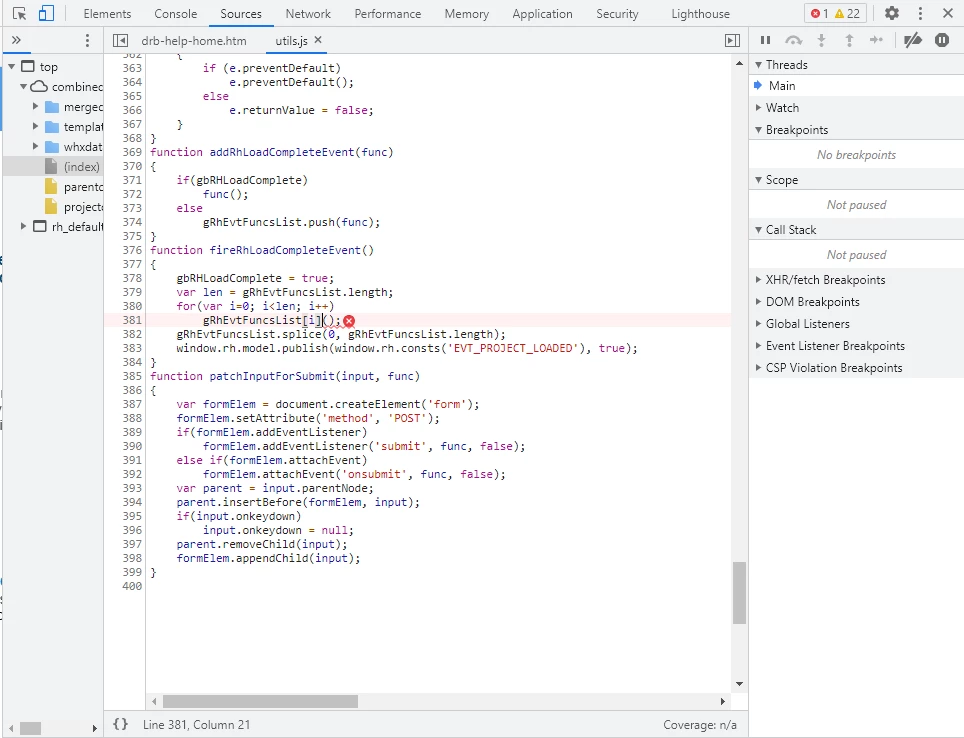This screenshot has width=964, height=738.
Task: Switch to the Console tab
Action: click(x=176, y=14)
